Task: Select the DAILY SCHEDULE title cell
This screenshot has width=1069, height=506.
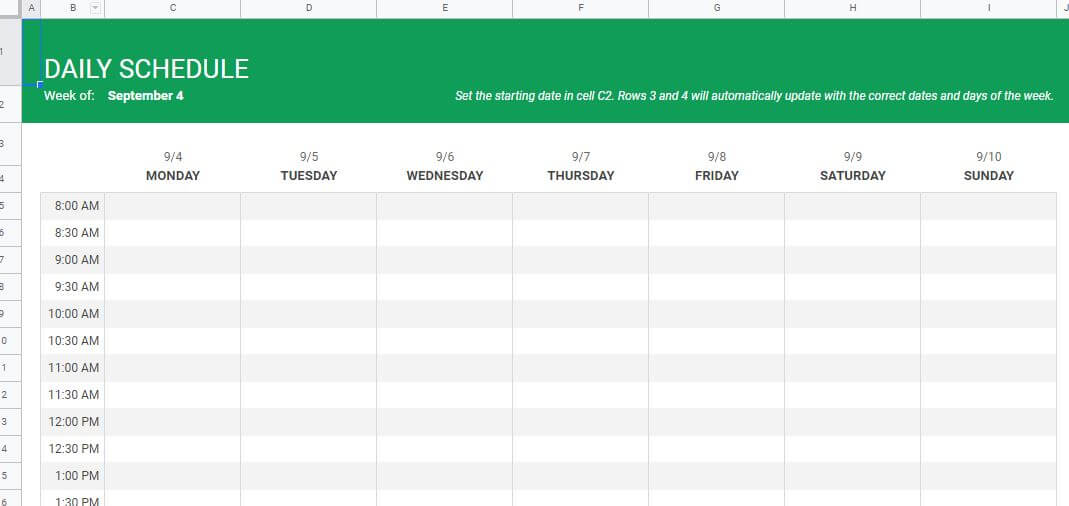Action: (147, 69)
